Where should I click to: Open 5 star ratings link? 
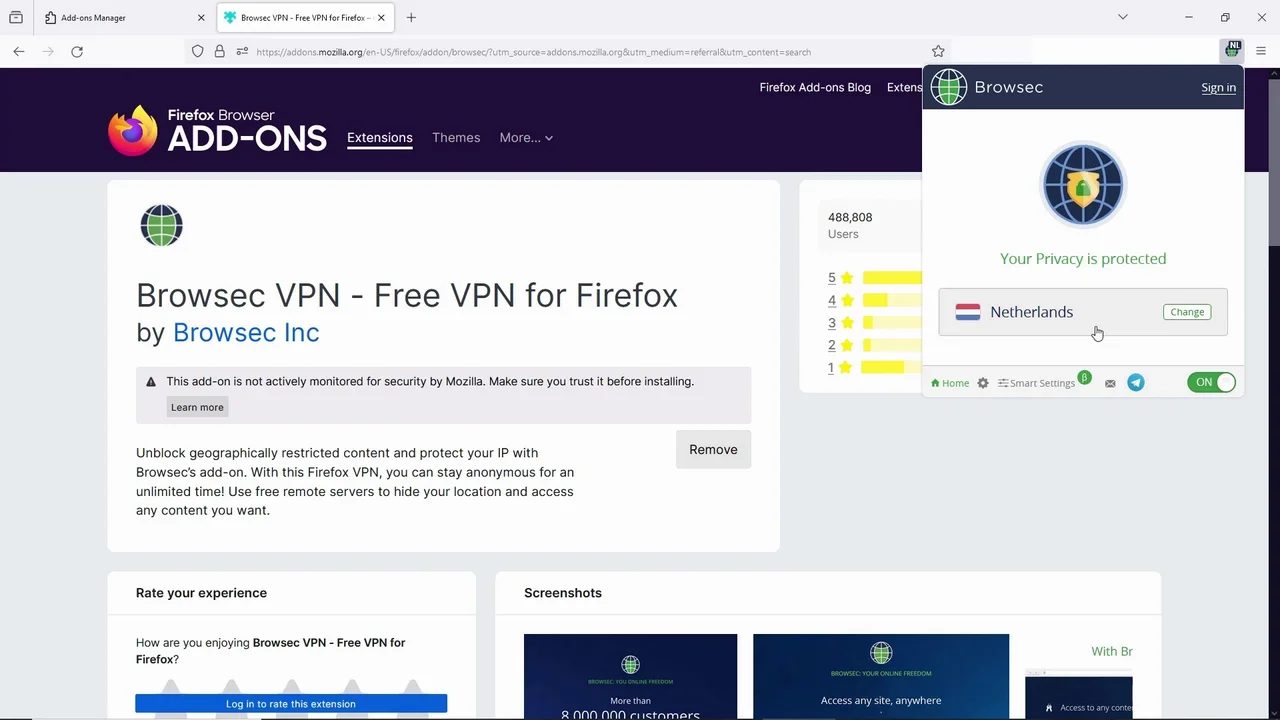[x=840, y=278]
